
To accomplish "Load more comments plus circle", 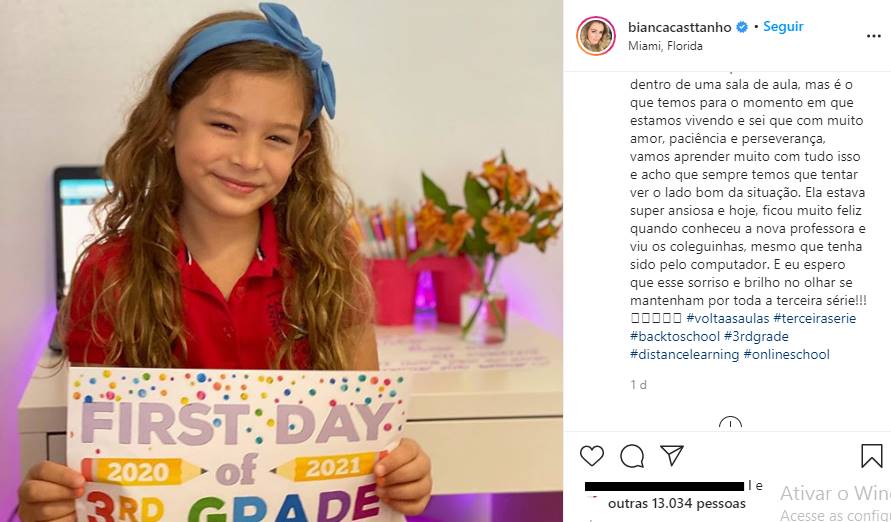I will tap(730, 424).
